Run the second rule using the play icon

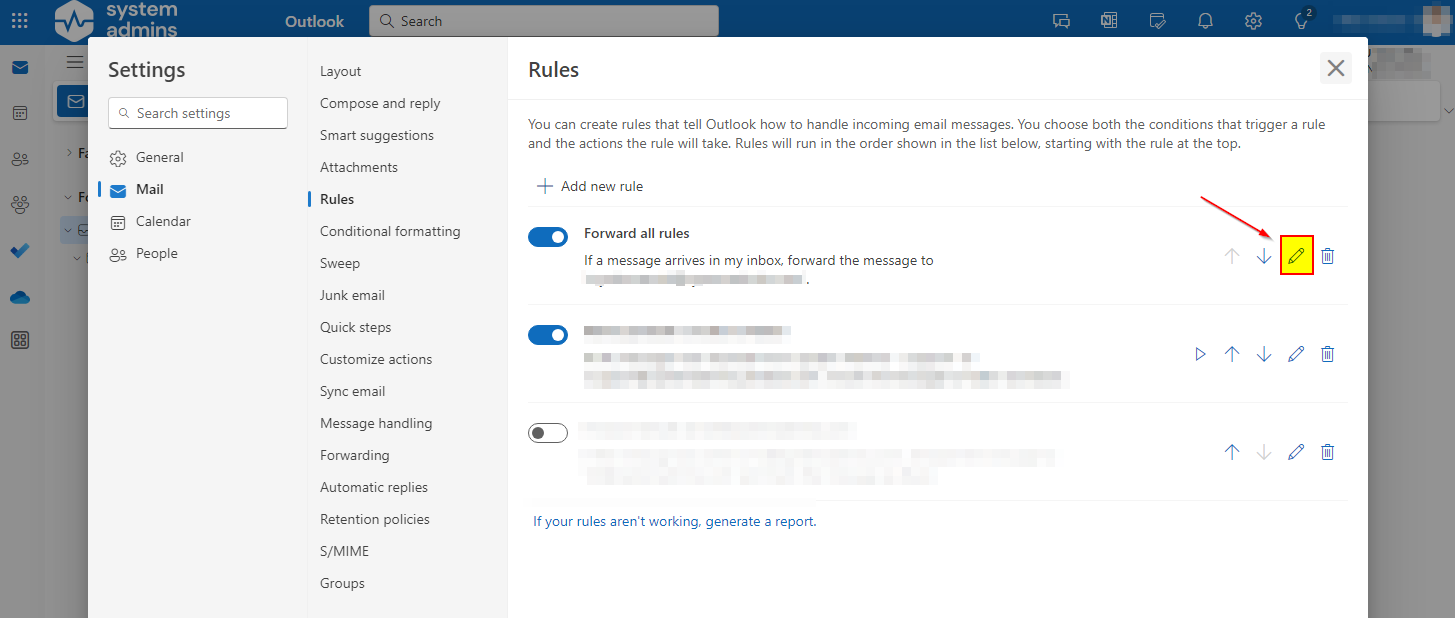(x=1200, y=353)
